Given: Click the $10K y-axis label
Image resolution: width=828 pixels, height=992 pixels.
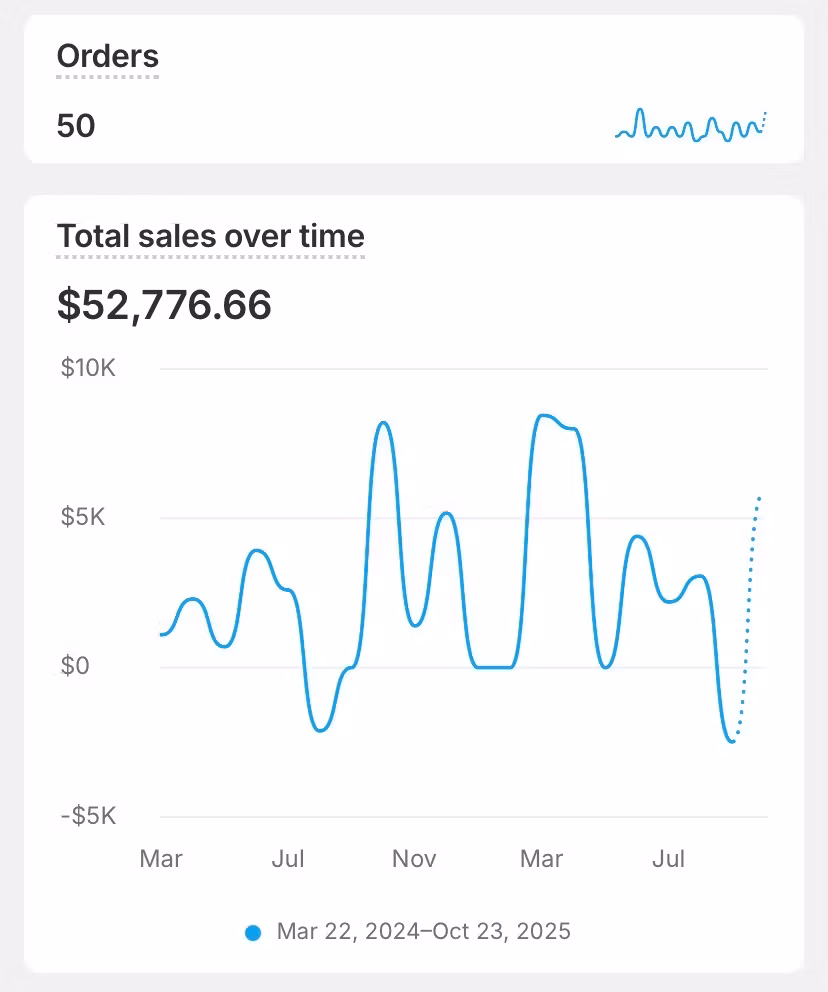Looking at the screenshot, I should tap(89, 368).
